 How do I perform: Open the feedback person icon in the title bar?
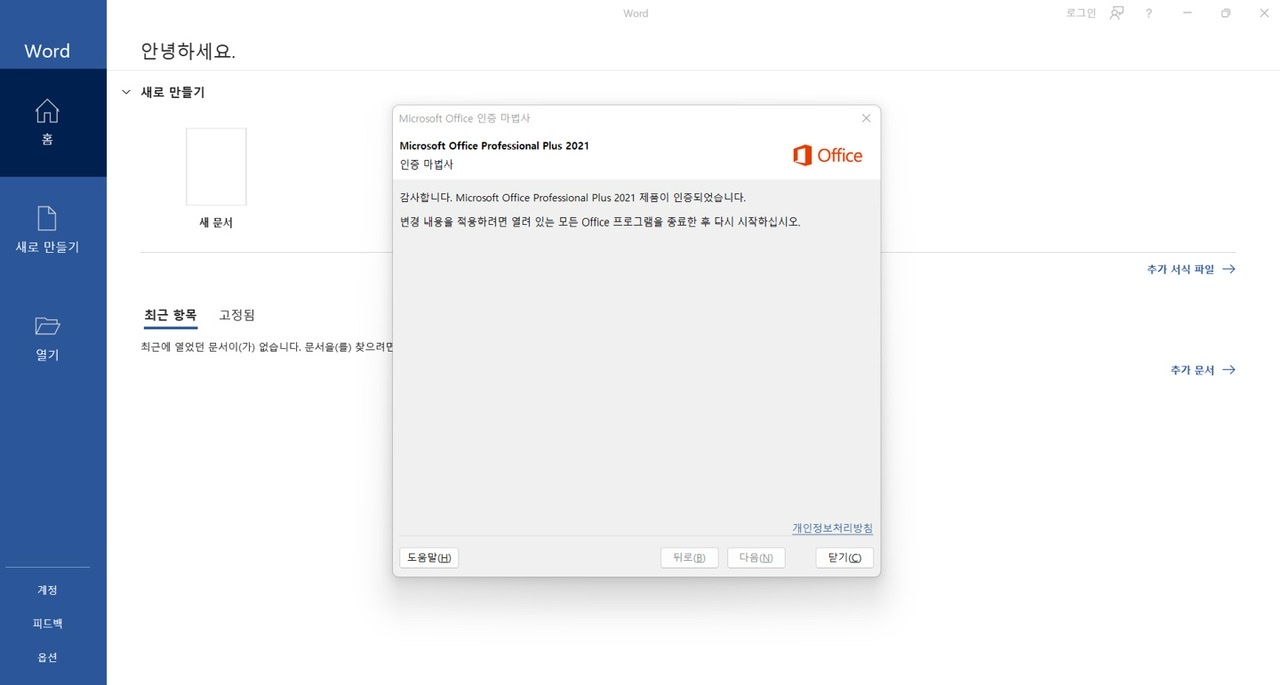click(x=1117, y=13)
